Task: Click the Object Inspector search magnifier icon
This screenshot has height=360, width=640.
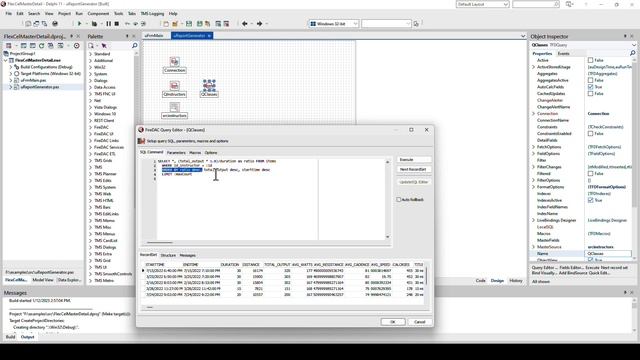Action: (633, 53)
